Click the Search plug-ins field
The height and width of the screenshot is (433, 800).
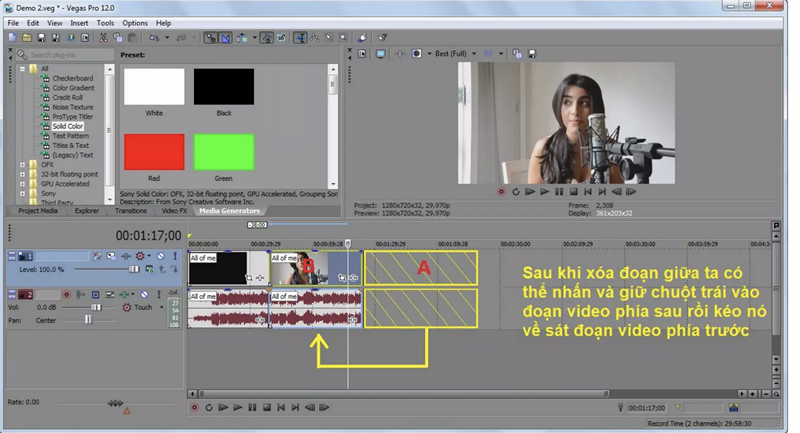65,55
